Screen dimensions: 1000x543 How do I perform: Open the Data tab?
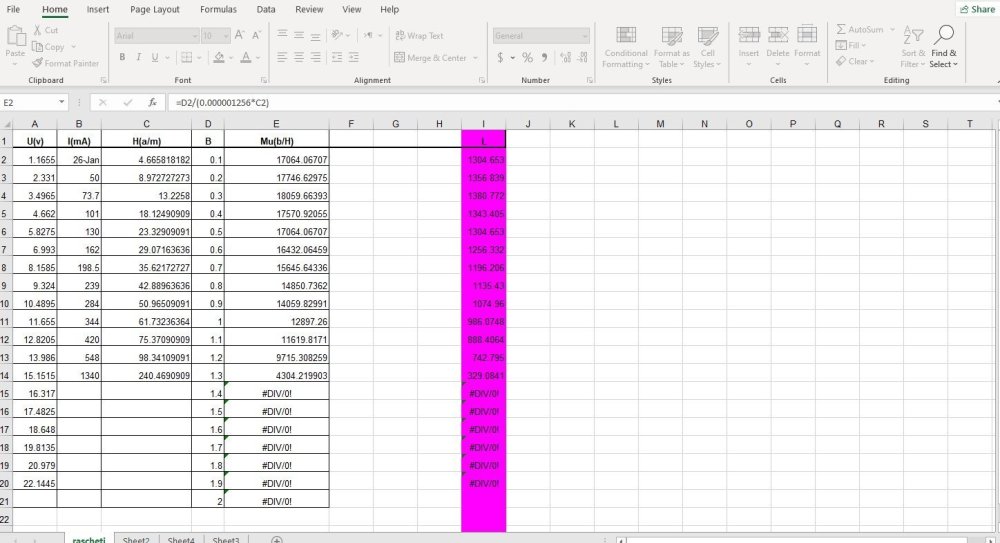[266, 9]
